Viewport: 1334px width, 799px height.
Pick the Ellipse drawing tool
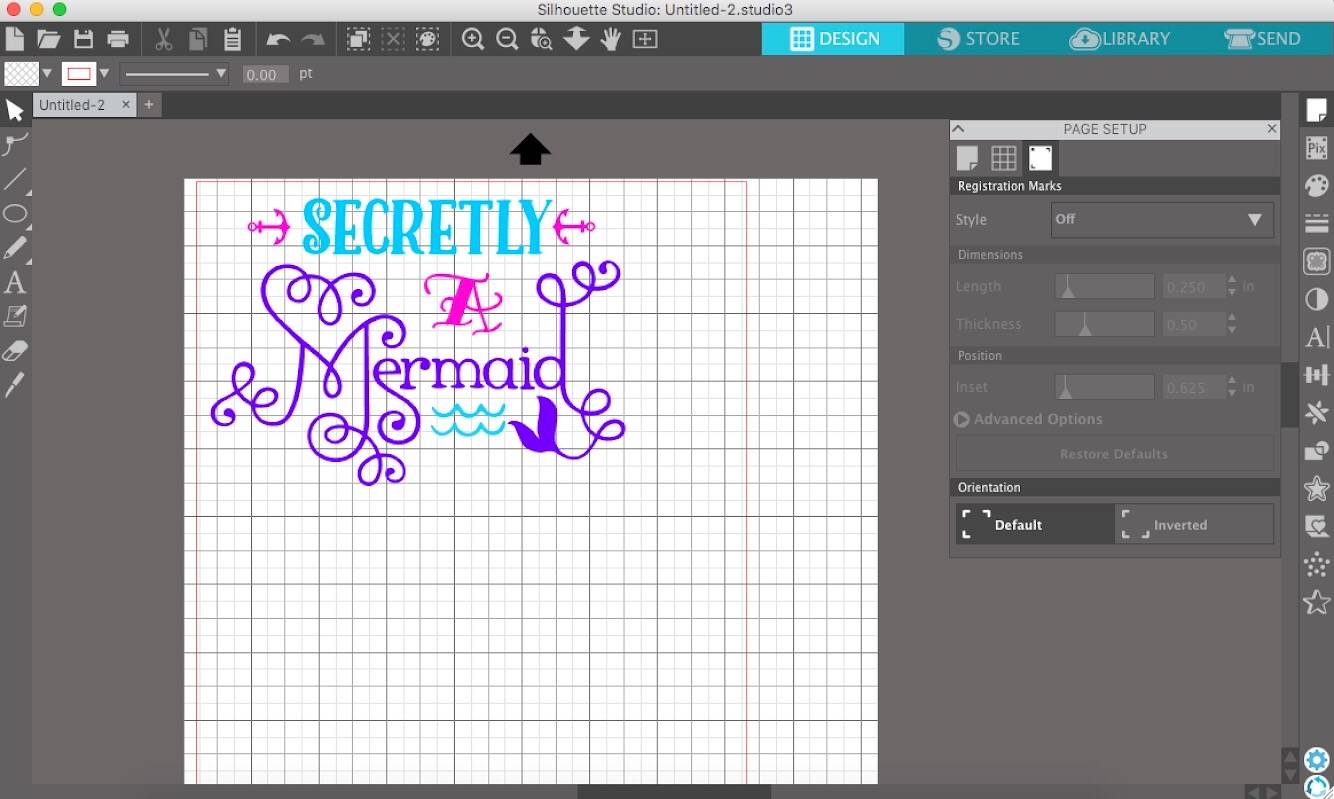(15, 214)
